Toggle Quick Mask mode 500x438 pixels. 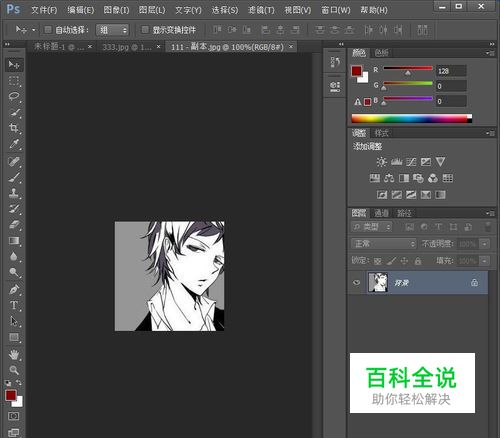click(14, 416)
